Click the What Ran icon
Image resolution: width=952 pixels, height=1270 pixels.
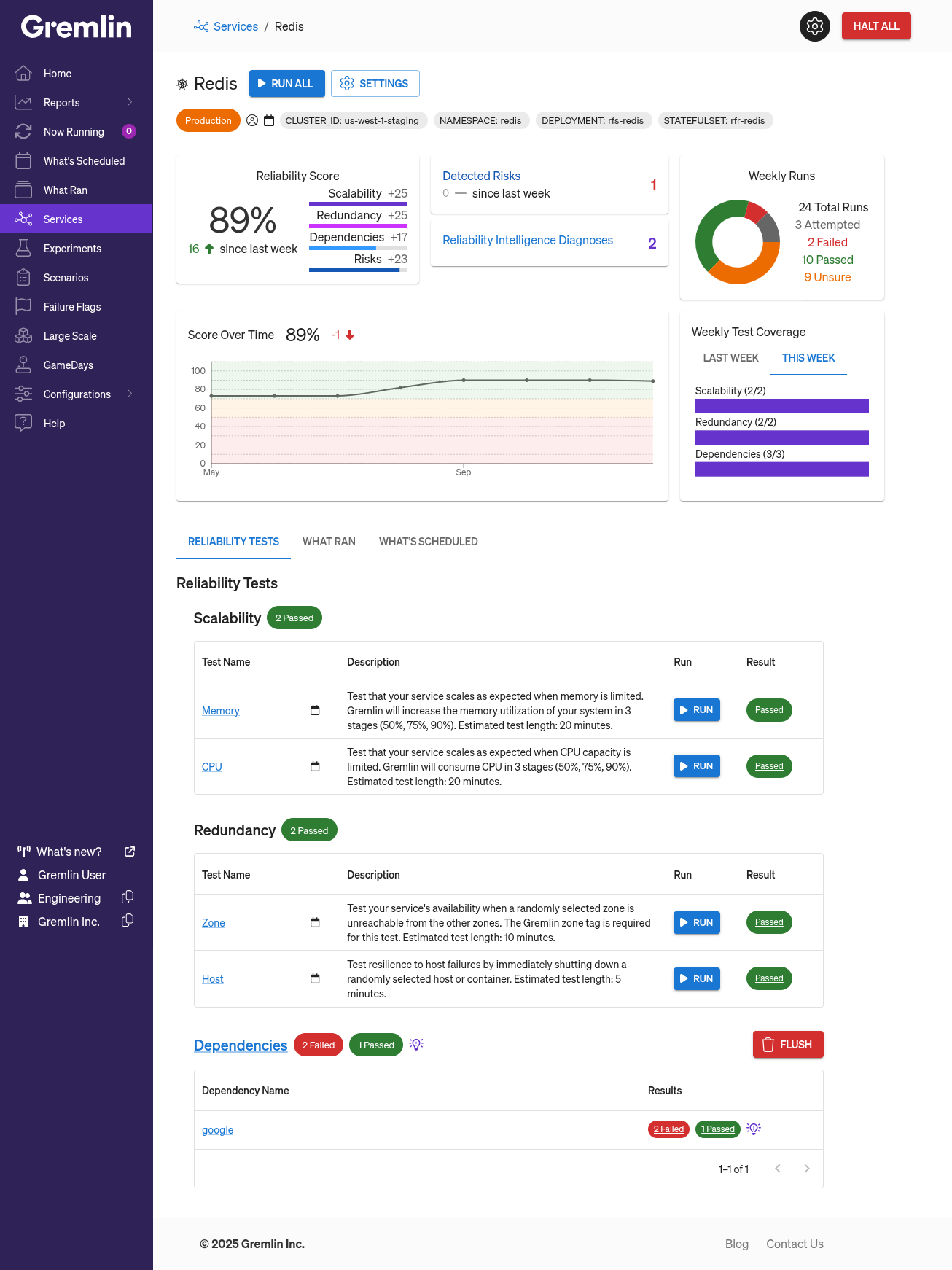pyautogui.click(x=23, y=190)
